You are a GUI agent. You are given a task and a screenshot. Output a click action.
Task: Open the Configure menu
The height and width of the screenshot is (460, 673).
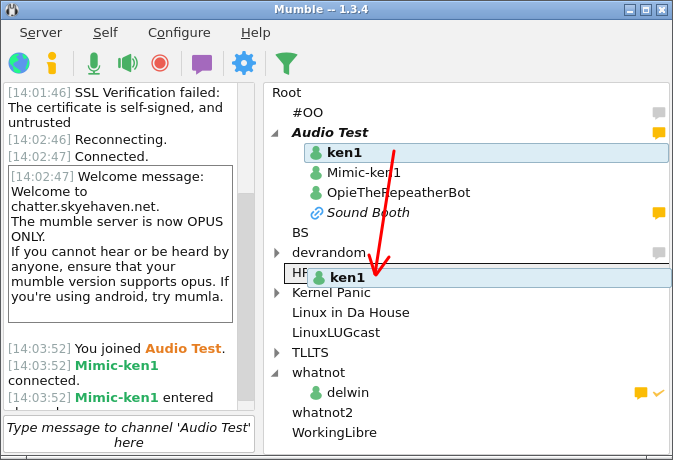click(x=179, y=32)
